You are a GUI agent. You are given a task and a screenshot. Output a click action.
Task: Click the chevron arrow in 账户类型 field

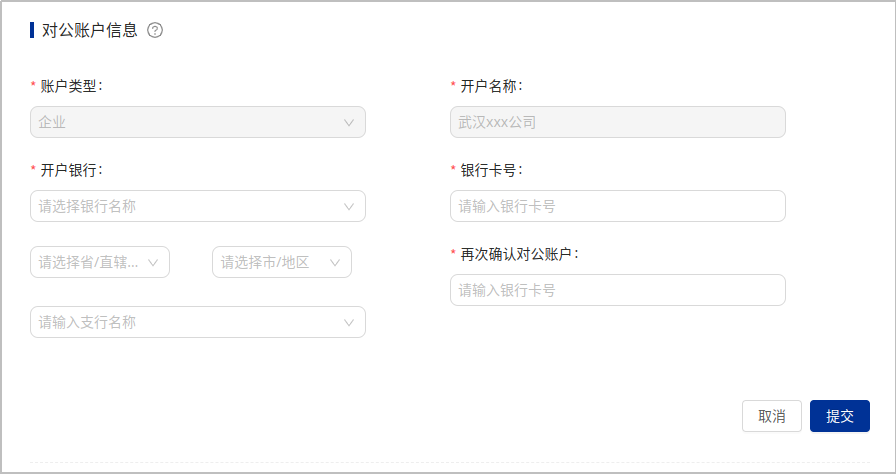pos(349,123)
